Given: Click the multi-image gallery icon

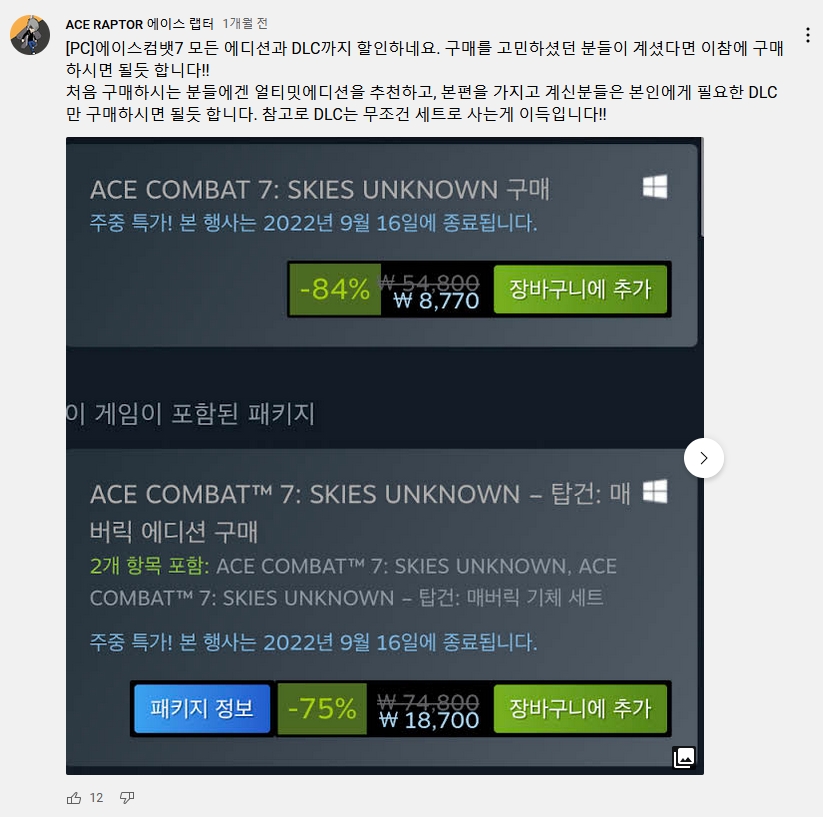Looking at the screenshot, I should 684,757.
